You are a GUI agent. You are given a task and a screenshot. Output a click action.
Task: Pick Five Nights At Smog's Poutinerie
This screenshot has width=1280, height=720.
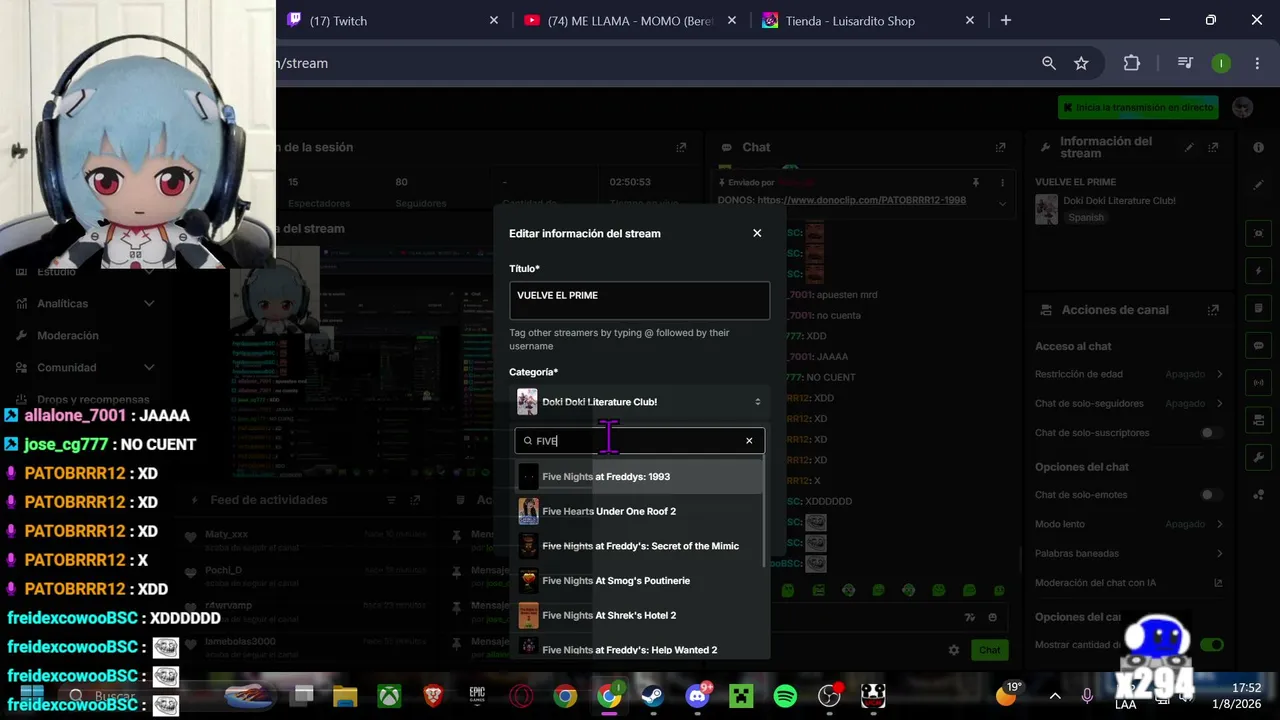[639, 581]
